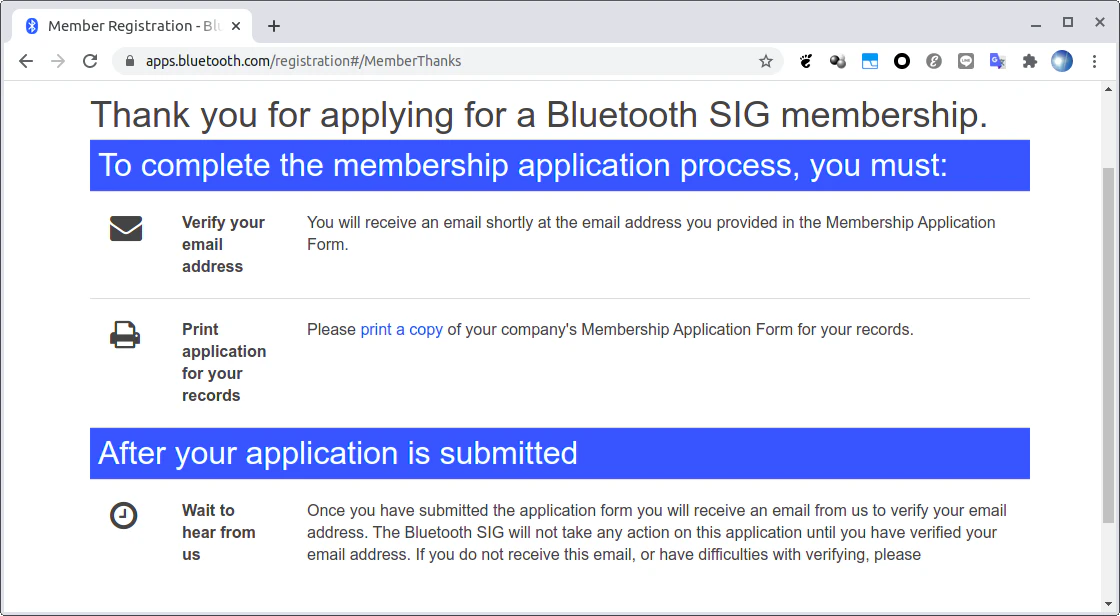
Task: Click the 'Once you have submitted' paragraph
Action: coord(657,532)
